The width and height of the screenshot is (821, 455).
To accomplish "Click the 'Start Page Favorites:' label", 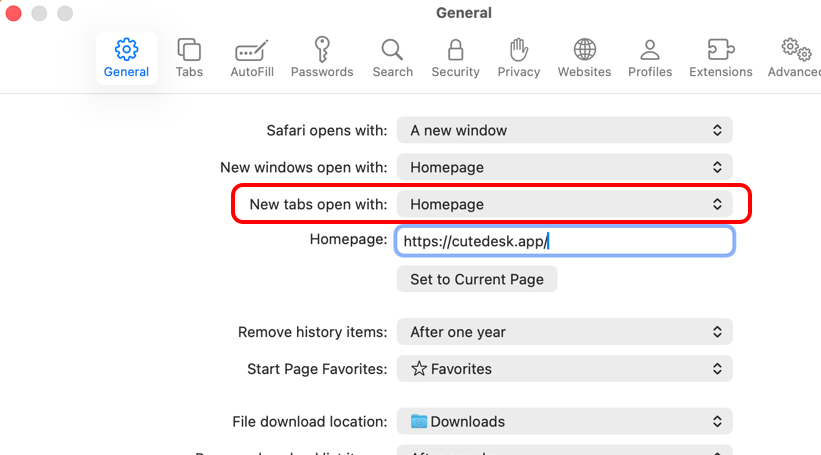I will 317,369.
